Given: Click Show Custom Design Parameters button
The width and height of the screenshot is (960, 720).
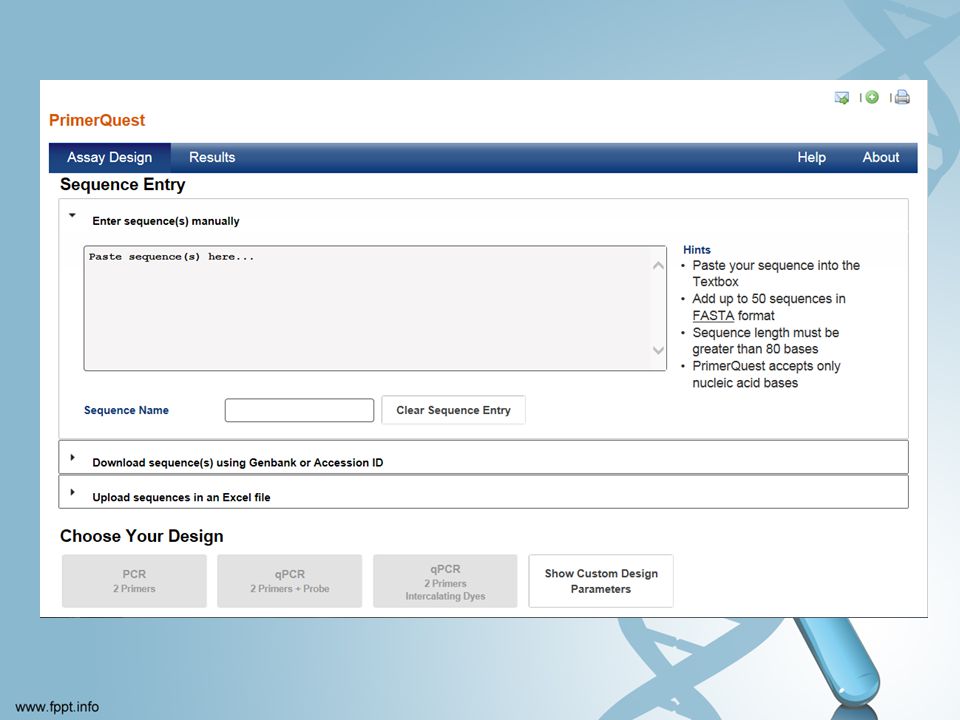Looking at the screenshot, I should [x=601, y=581].
